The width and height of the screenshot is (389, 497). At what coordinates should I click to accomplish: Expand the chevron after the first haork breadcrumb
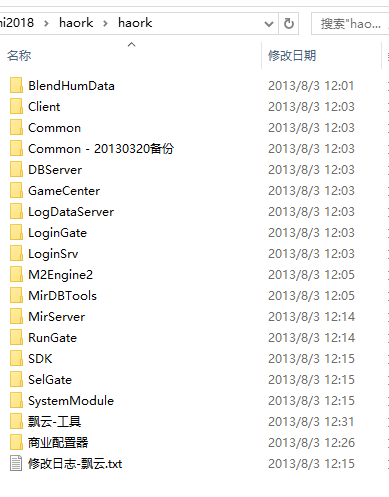[x=105, y=23]
